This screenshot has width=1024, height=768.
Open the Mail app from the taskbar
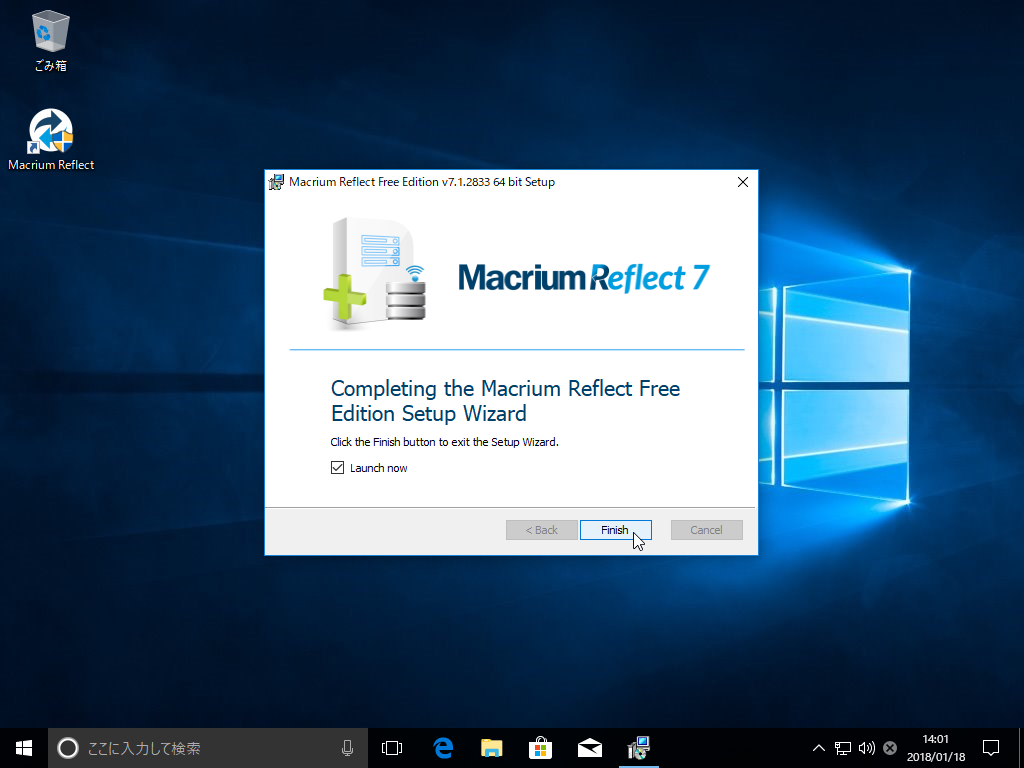click(x=590, y=748)
